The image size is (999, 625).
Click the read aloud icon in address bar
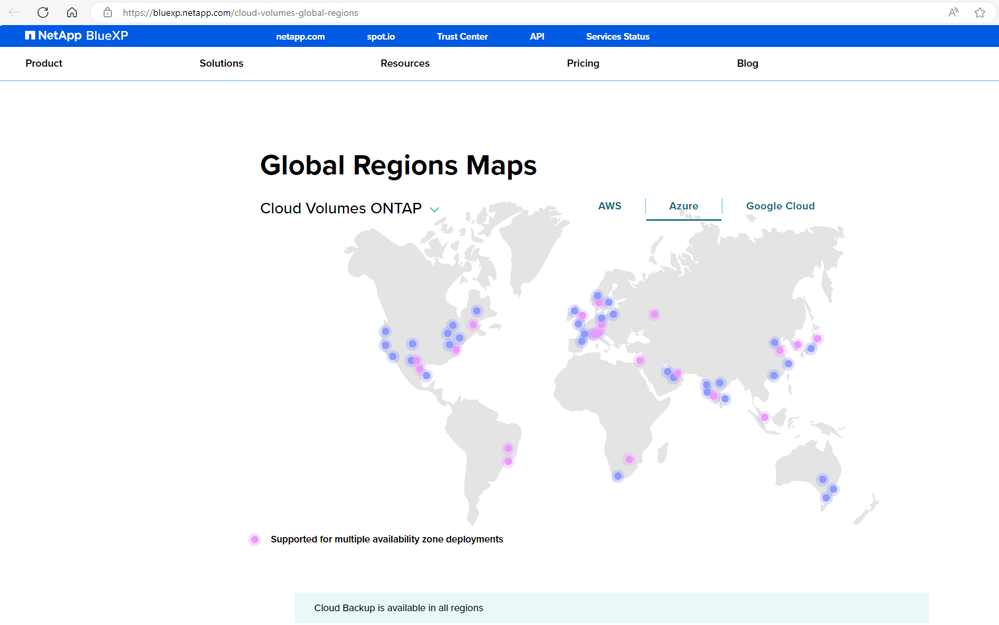click(953, 13)
